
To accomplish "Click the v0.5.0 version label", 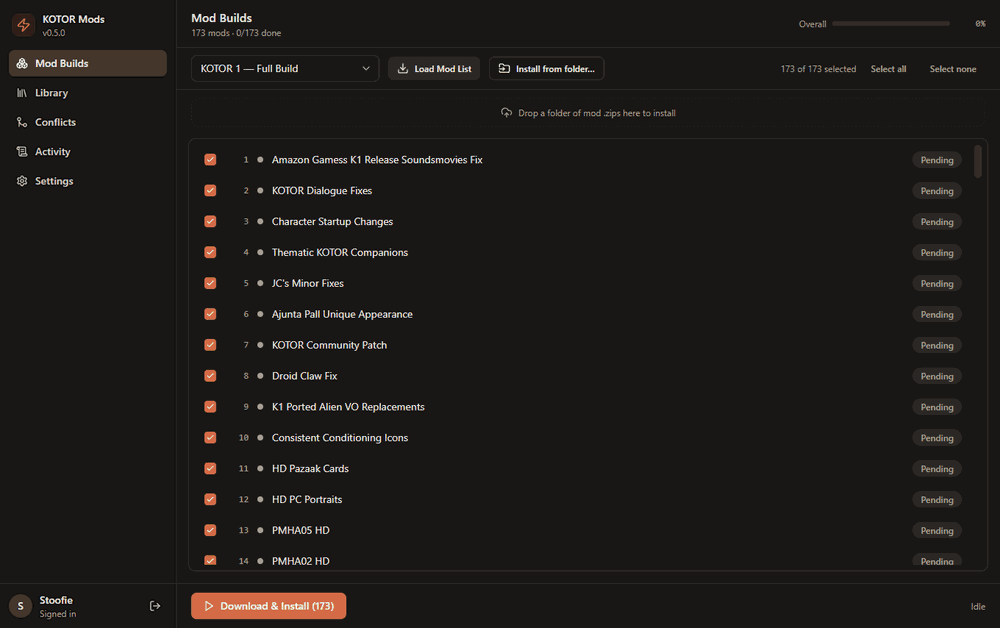I will 54,33.
